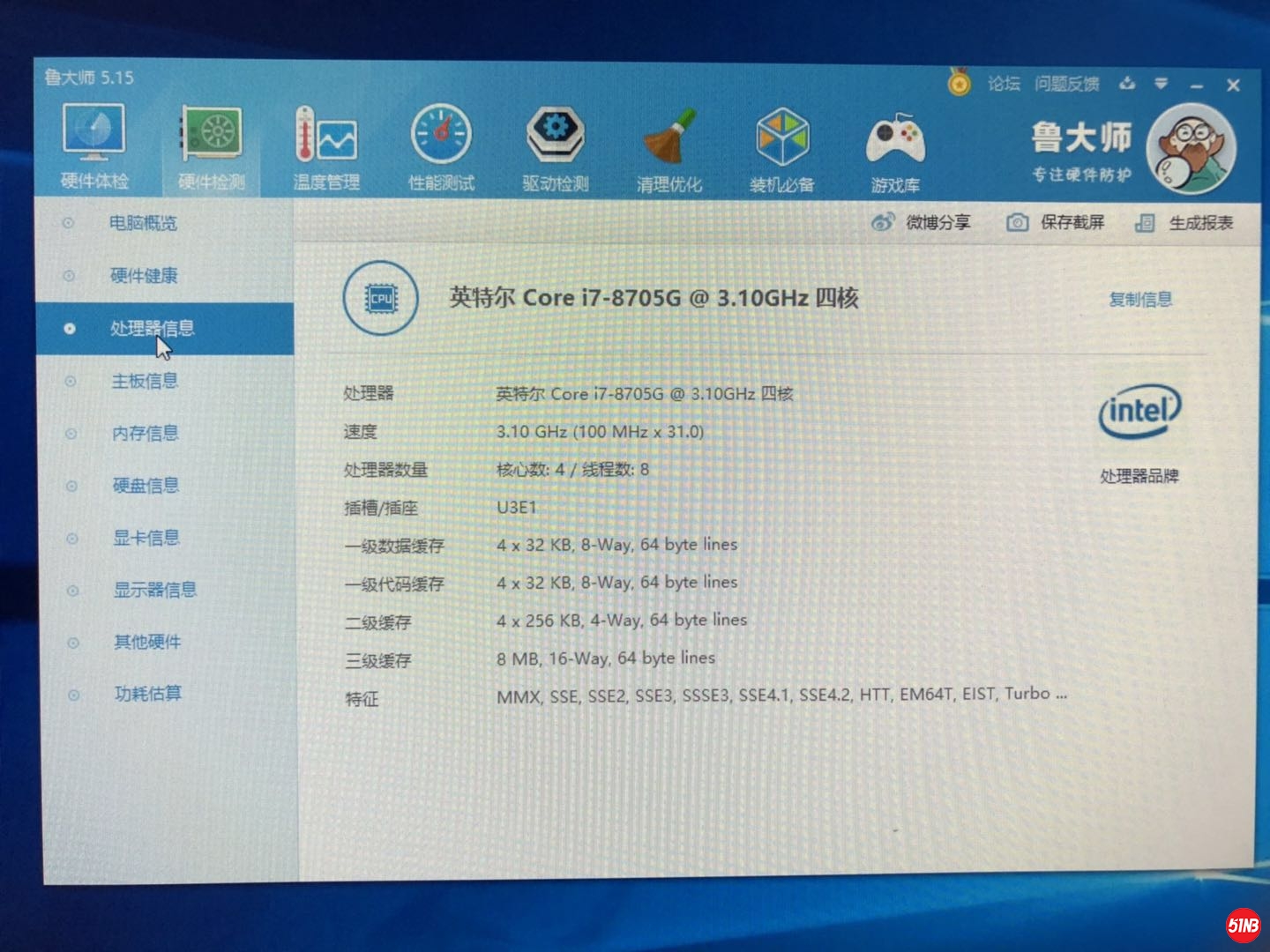Select 主板信息 in the sidebar
Screen dimensions: 1270x952
(x=145, y=381)
